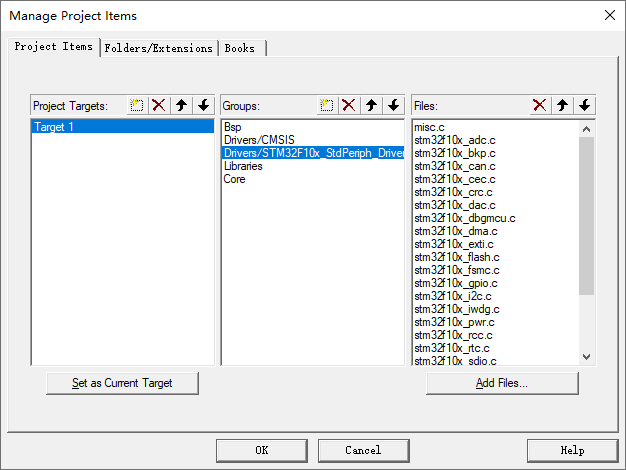Image resolution: width=626 pixels, height=470 pixels.
Task: Delete the selected file
Action: pyautogui.click(x=540, y=105)
